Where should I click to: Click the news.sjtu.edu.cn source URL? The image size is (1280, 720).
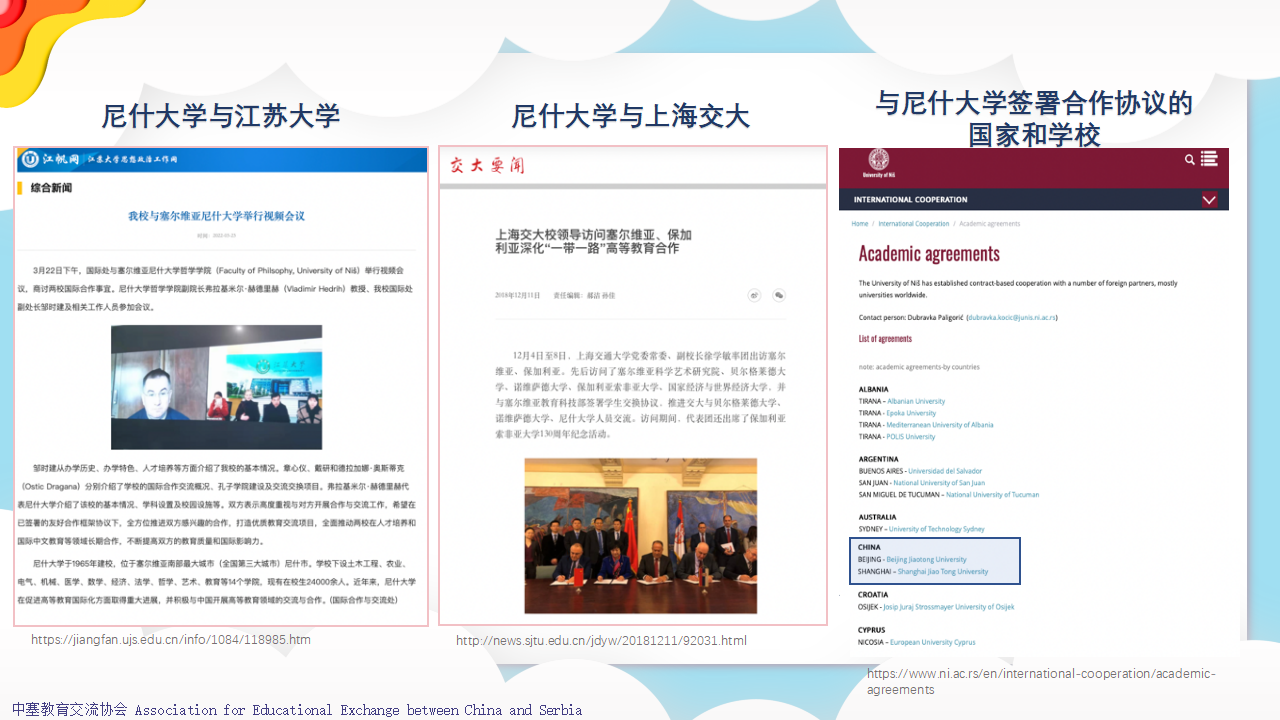601,641
